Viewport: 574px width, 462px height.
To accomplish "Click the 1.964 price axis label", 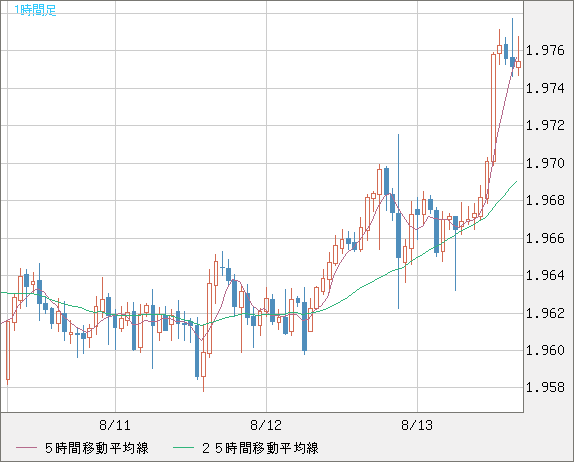I will [545, 275].
